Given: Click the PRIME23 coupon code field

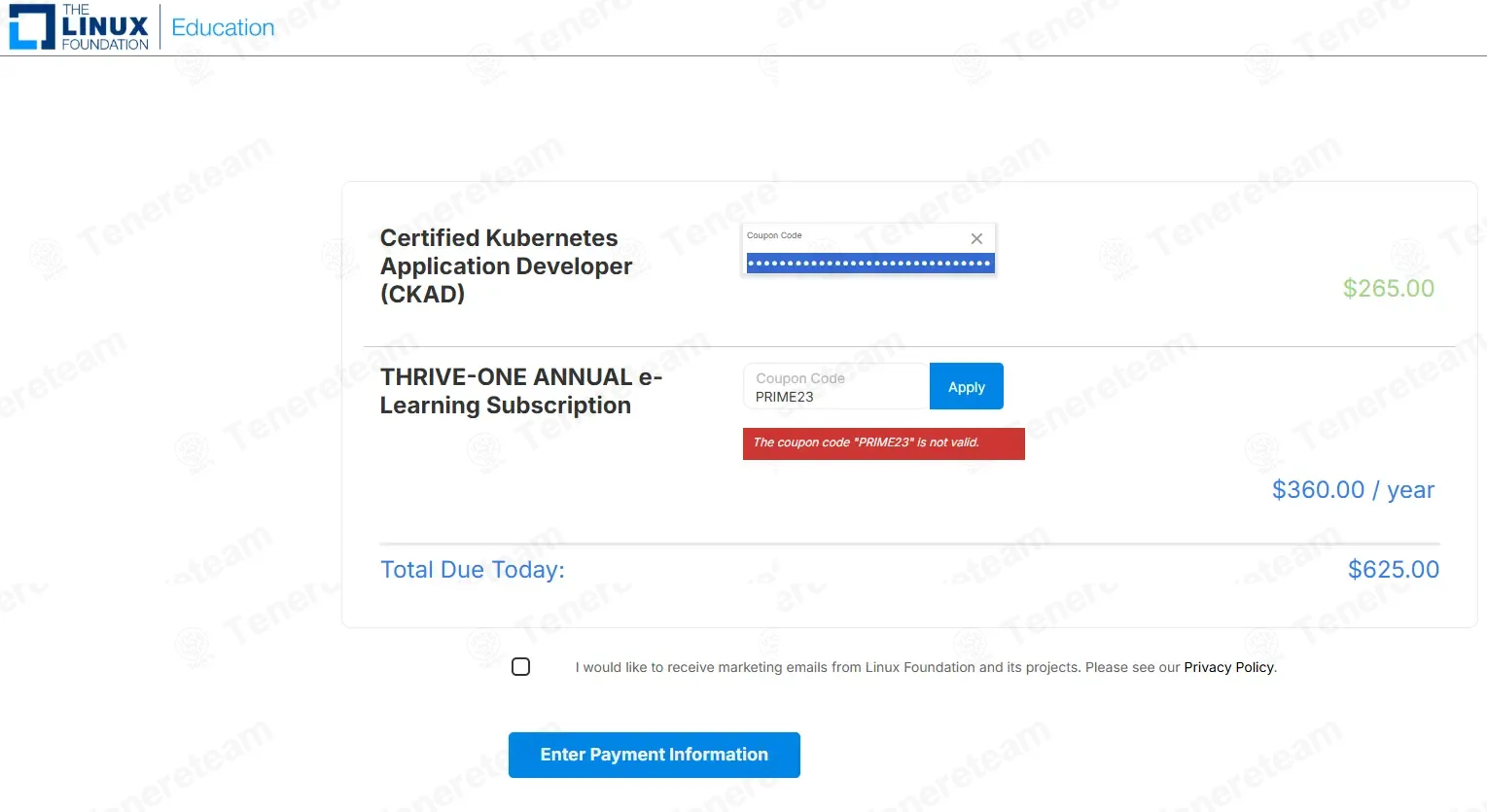Looking at the screenshot, I should (x=836, y=387).
